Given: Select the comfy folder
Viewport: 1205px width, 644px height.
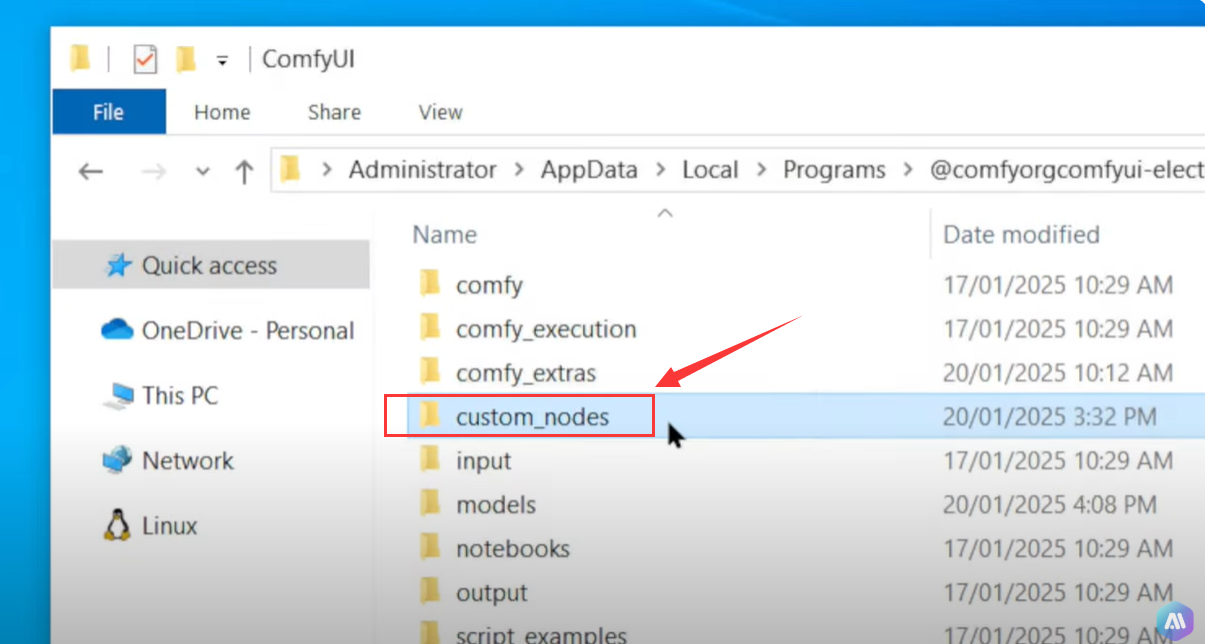Looking at the screenshot, I should tap(489, 286).
